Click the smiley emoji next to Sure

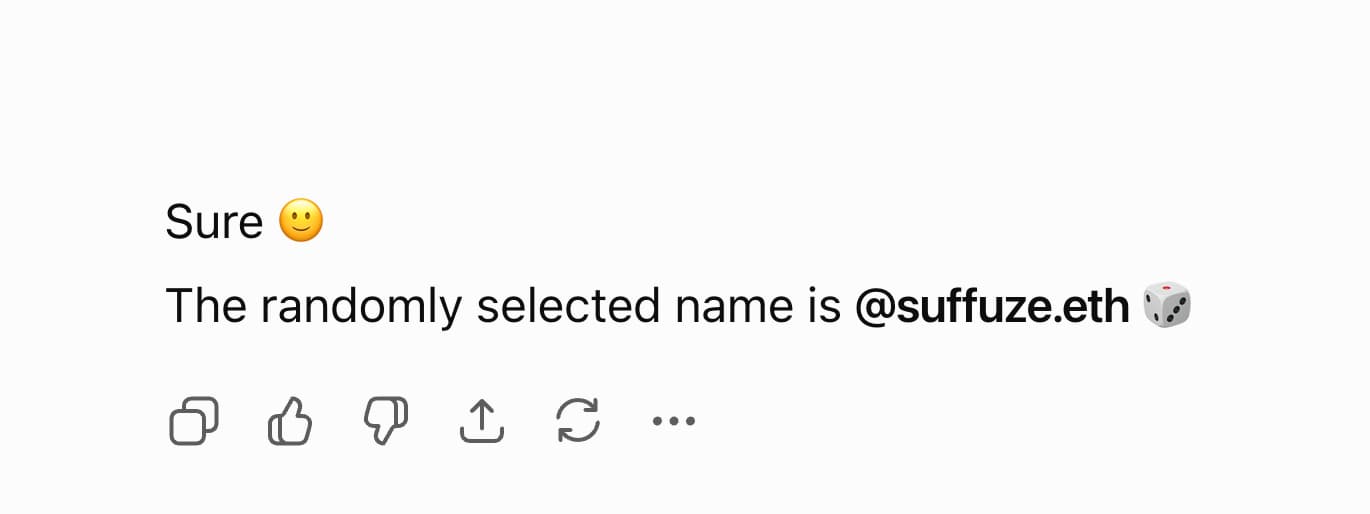(x=301, y=221)
